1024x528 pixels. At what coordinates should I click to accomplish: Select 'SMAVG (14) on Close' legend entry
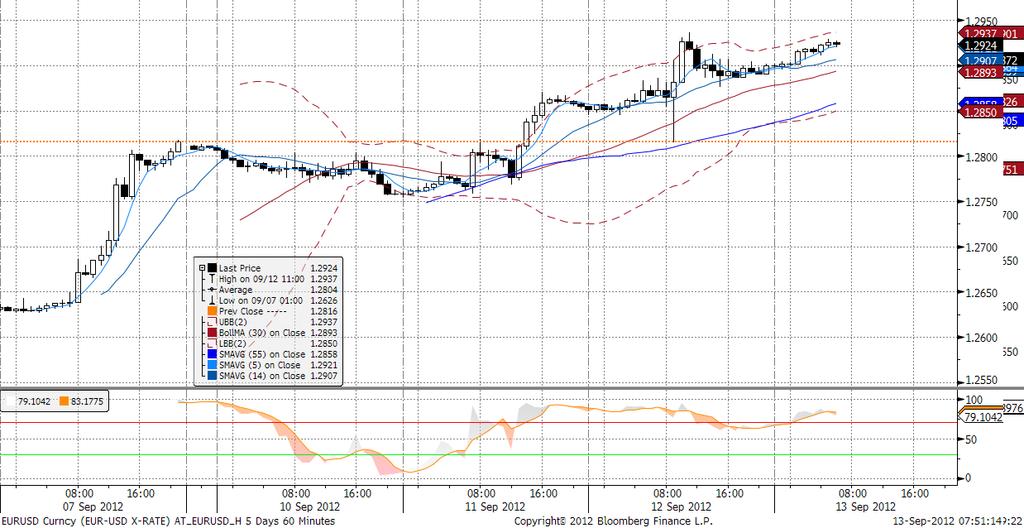262,376
